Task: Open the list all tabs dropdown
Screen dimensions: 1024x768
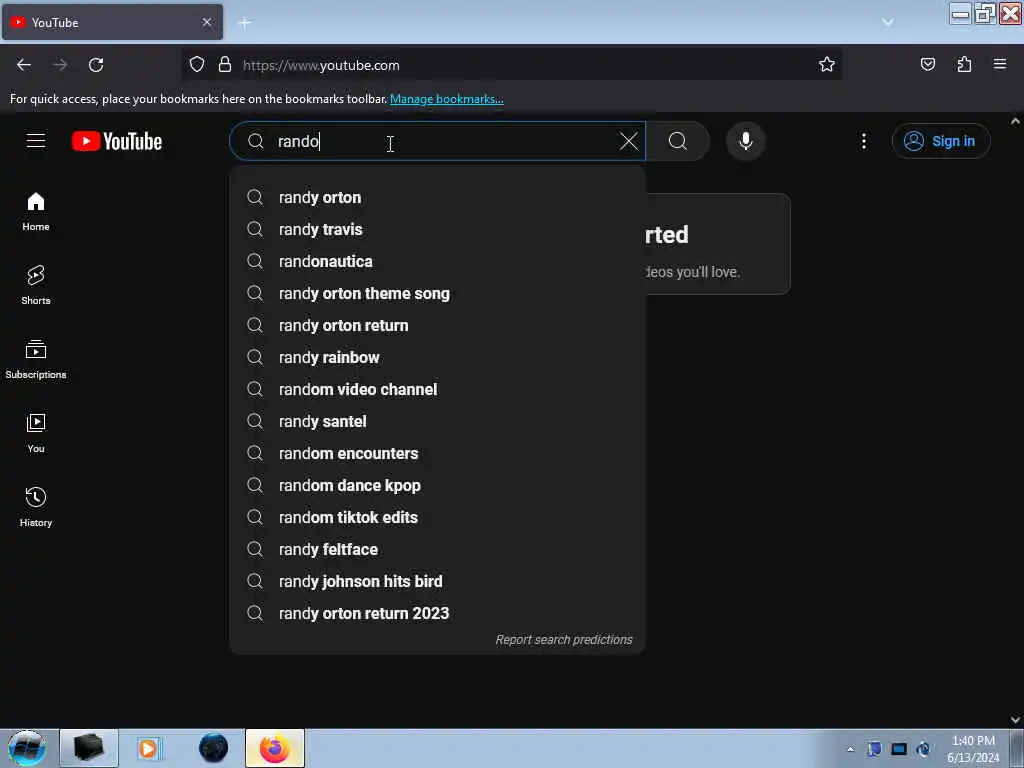Action: pos(888,22)
